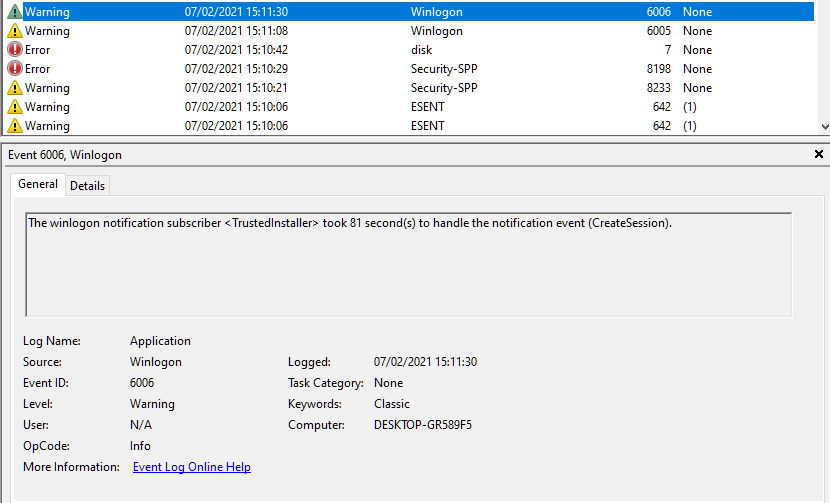The width and height of the screenshot is (830, 503).
Task: Click the 'Event 6006, Winlogon' pane title
Action: pos(65,155)
